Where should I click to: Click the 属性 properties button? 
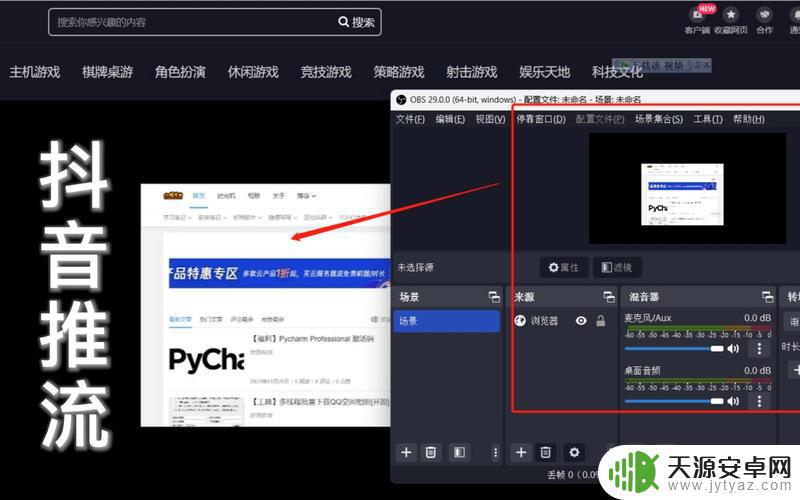pos(564,267)
